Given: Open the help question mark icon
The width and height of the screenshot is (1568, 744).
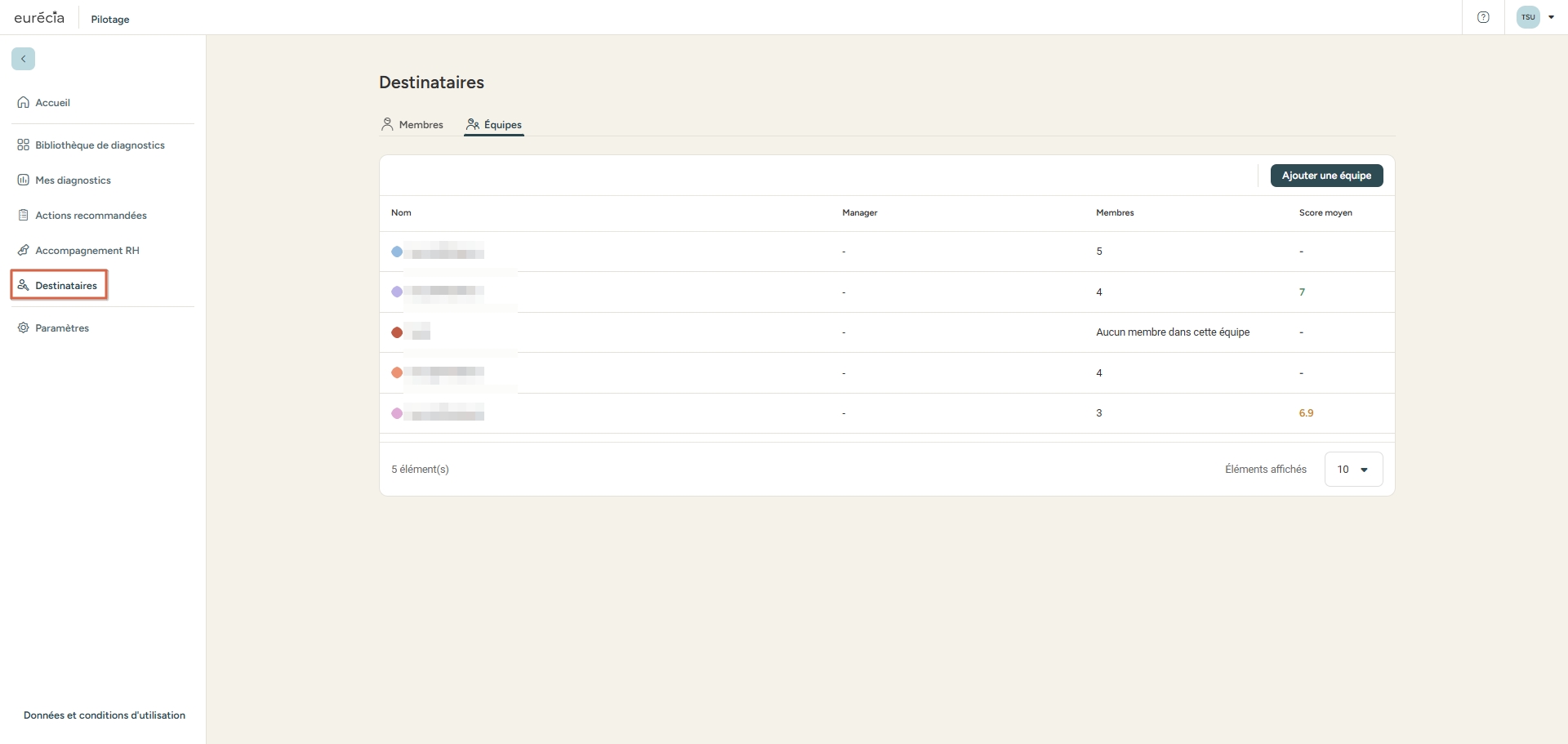Looking at the screenshot, I should click(1483, 17).
